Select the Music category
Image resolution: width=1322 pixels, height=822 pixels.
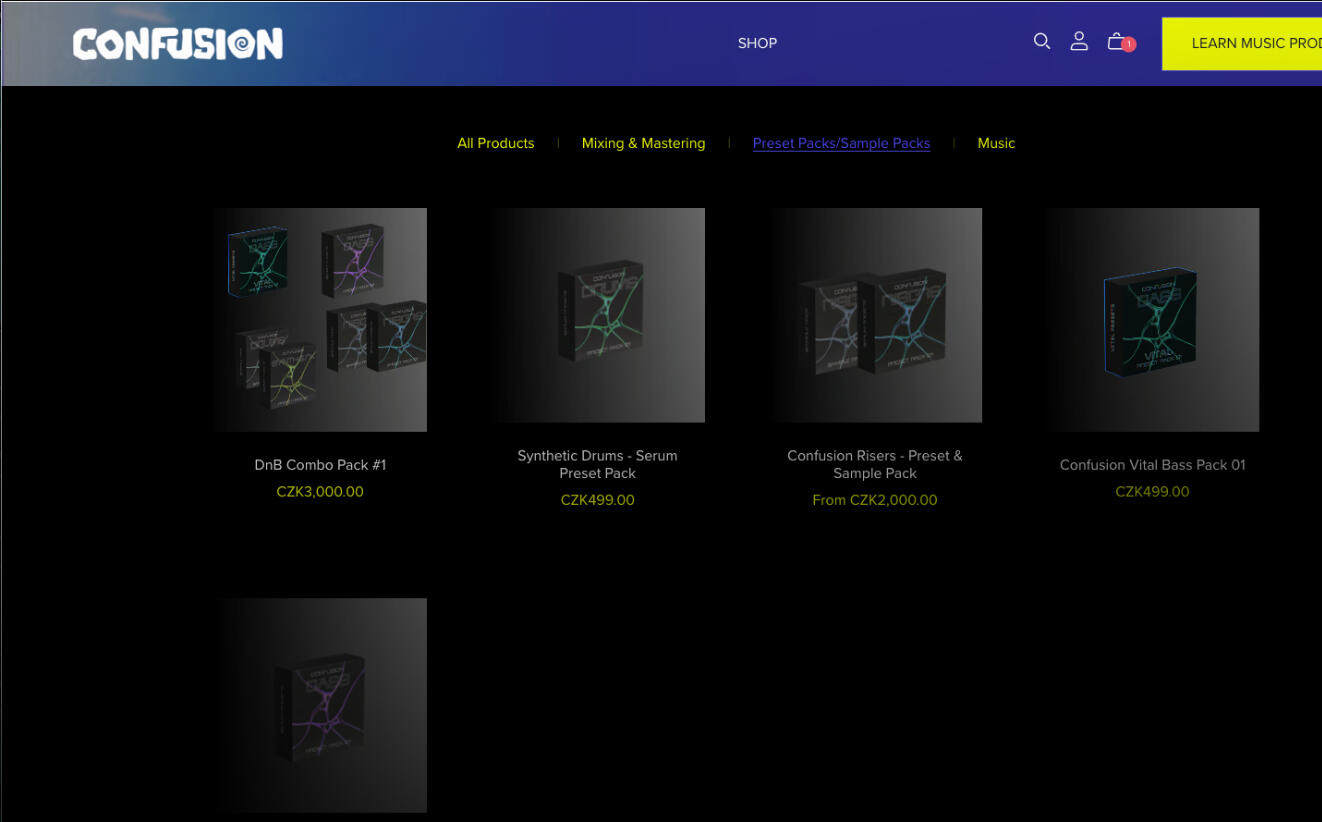(x=996, y=143)
